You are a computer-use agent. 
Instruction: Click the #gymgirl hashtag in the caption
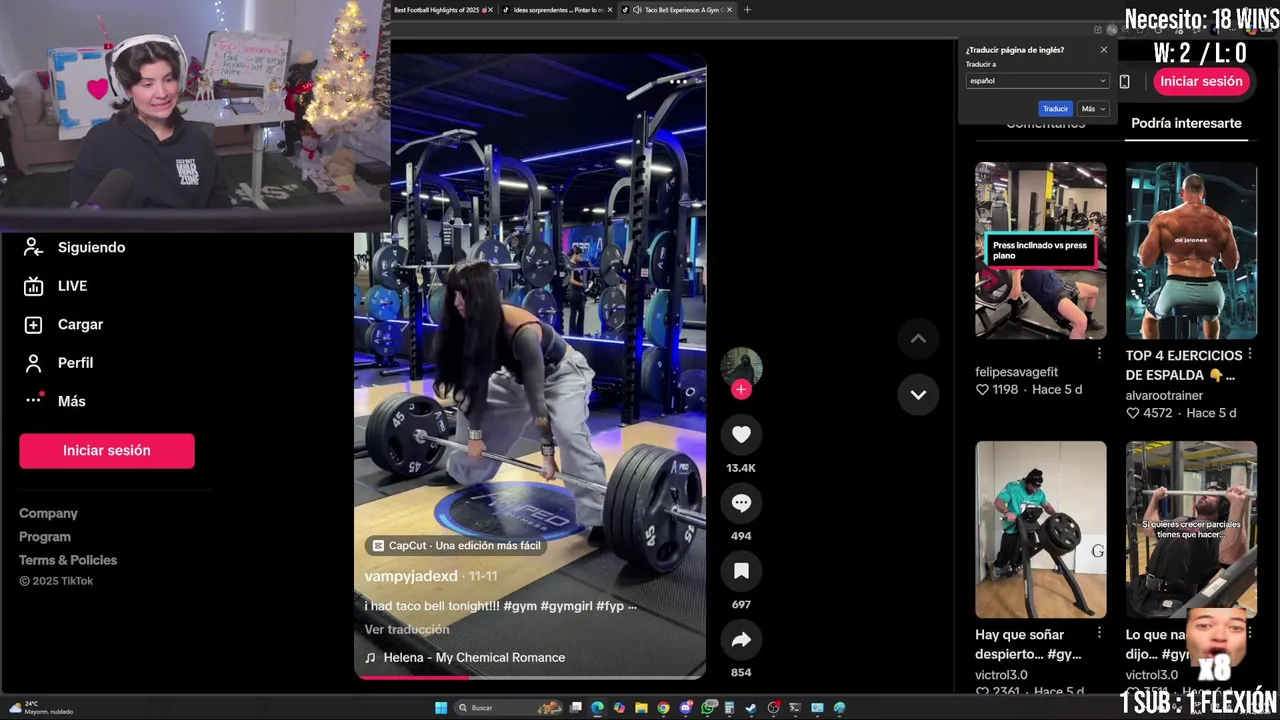pyautogui.click(x=567, y=606)
